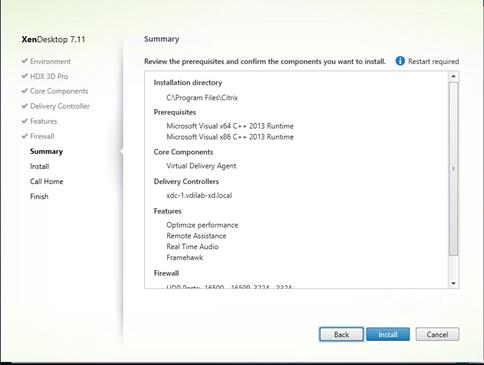Click the Installation directory heading
The width and height of the screenshot is (484, 365).
(188, 83)
